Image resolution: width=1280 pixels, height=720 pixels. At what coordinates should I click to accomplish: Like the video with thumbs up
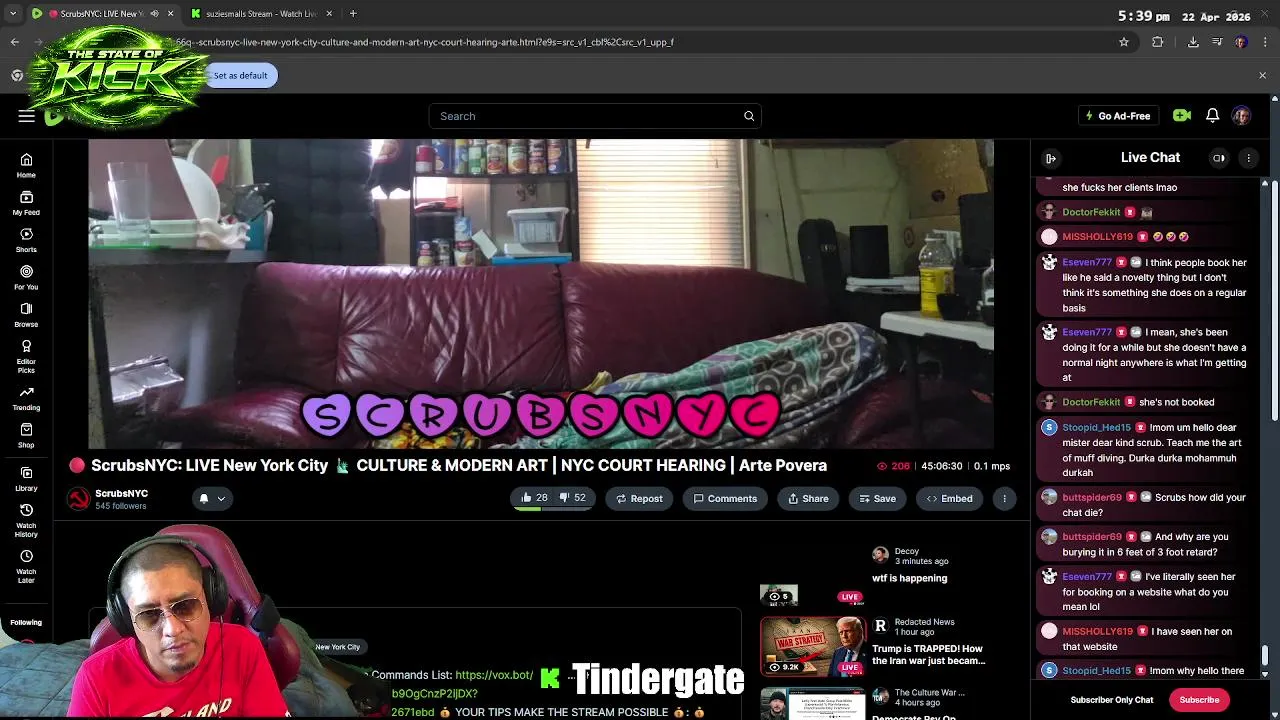(533, 498)
